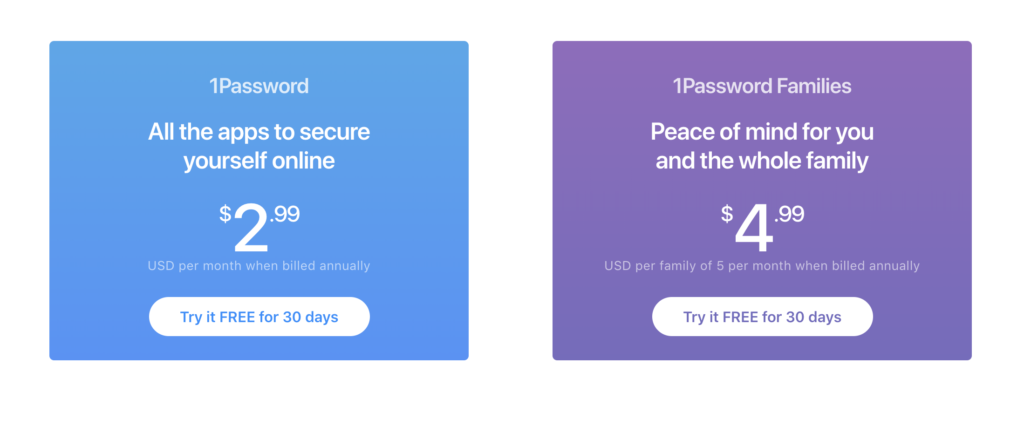Click the .99 cents in the purple card
This screenshot has width=1024, height=432.
tap(789, 214)
